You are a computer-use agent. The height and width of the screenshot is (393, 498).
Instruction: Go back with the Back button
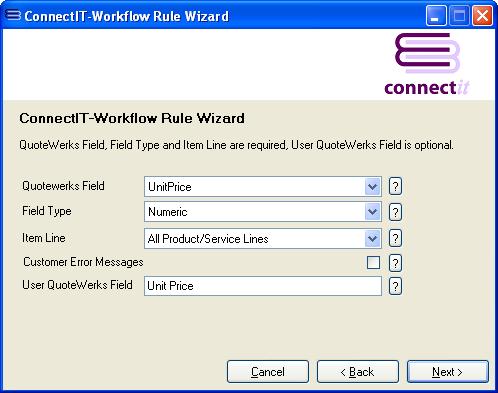[358, 371]
